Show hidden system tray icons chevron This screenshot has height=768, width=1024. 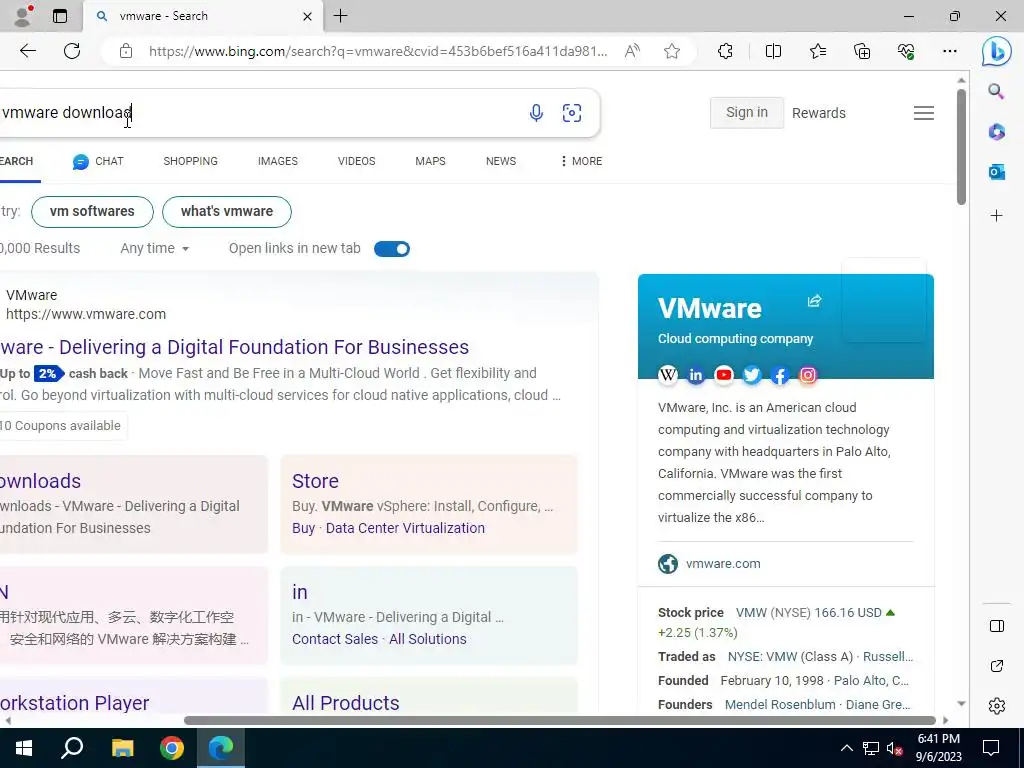coord(846,748)
